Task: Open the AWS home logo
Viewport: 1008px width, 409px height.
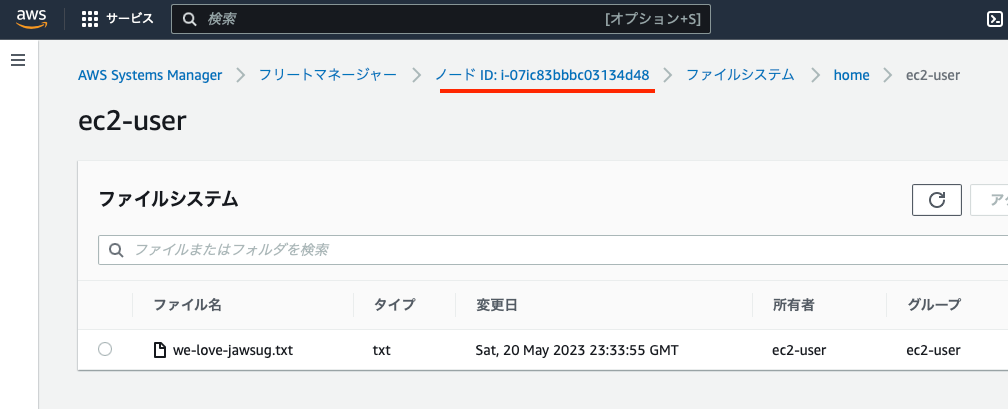Action: (x=32, y=19)
